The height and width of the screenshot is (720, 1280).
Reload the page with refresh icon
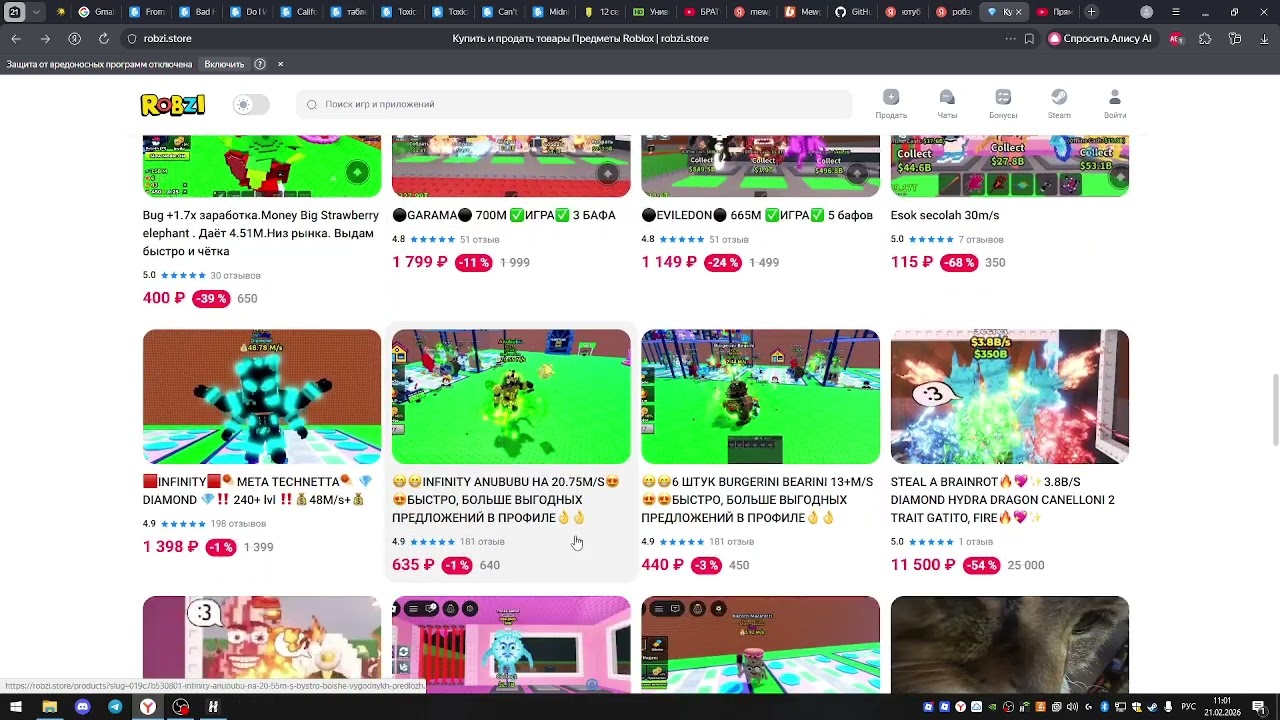[103, 38]
